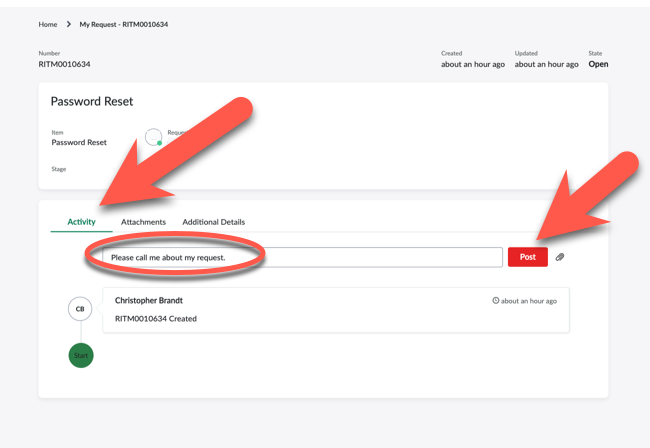650x448 pixels.
Task: Click the Password Reset card heading
Action: click(92, 101)
